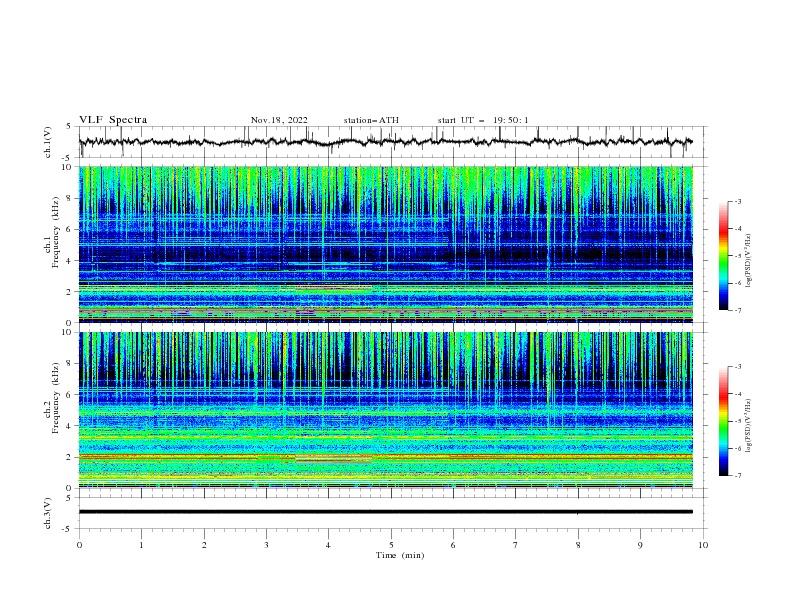Click the ch.2 spectrogram plot area
The width and height of the screenshot is (792, 612).
pos(386,410)
